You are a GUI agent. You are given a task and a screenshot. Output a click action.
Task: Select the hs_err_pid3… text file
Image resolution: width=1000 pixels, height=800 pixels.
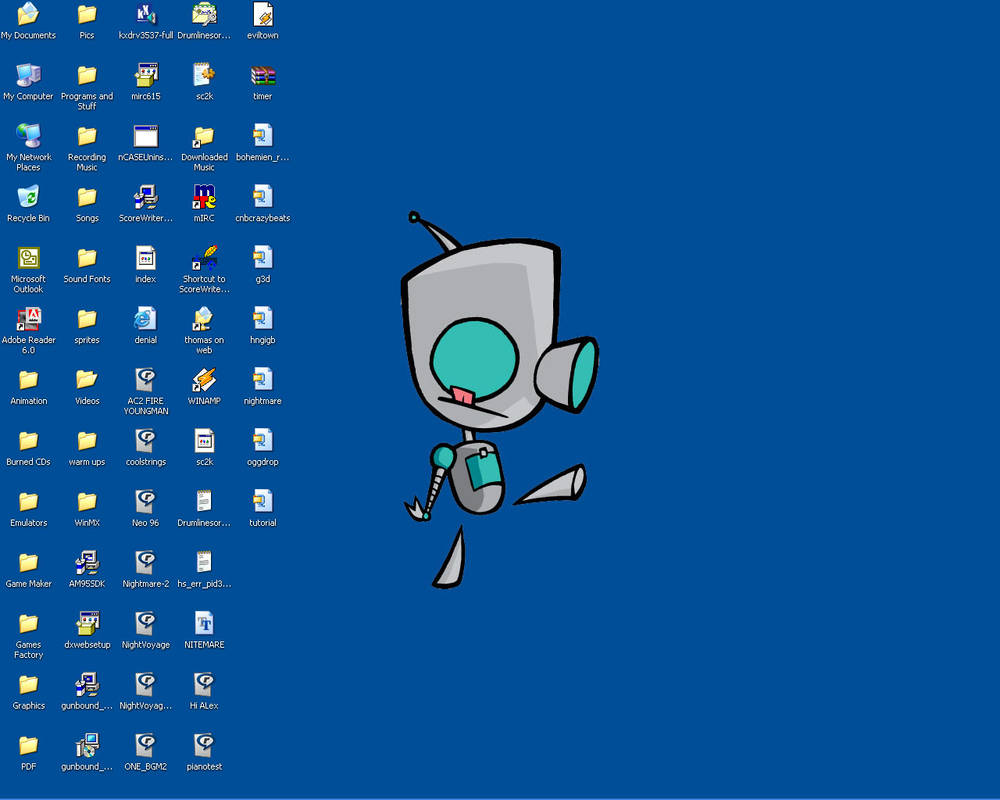(x=204, y=569)
